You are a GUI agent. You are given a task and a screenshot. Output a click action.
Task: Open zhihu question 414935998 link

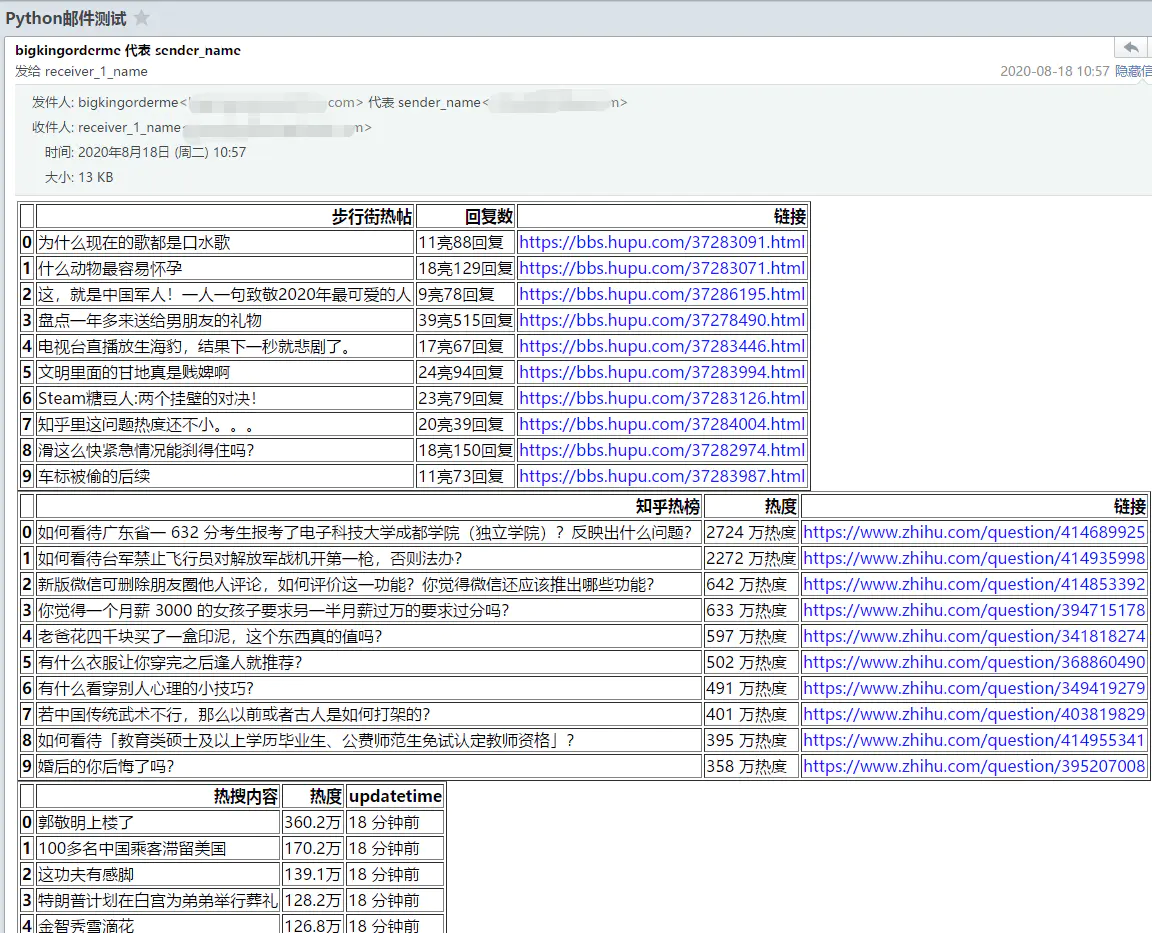(x=974, y=558)
